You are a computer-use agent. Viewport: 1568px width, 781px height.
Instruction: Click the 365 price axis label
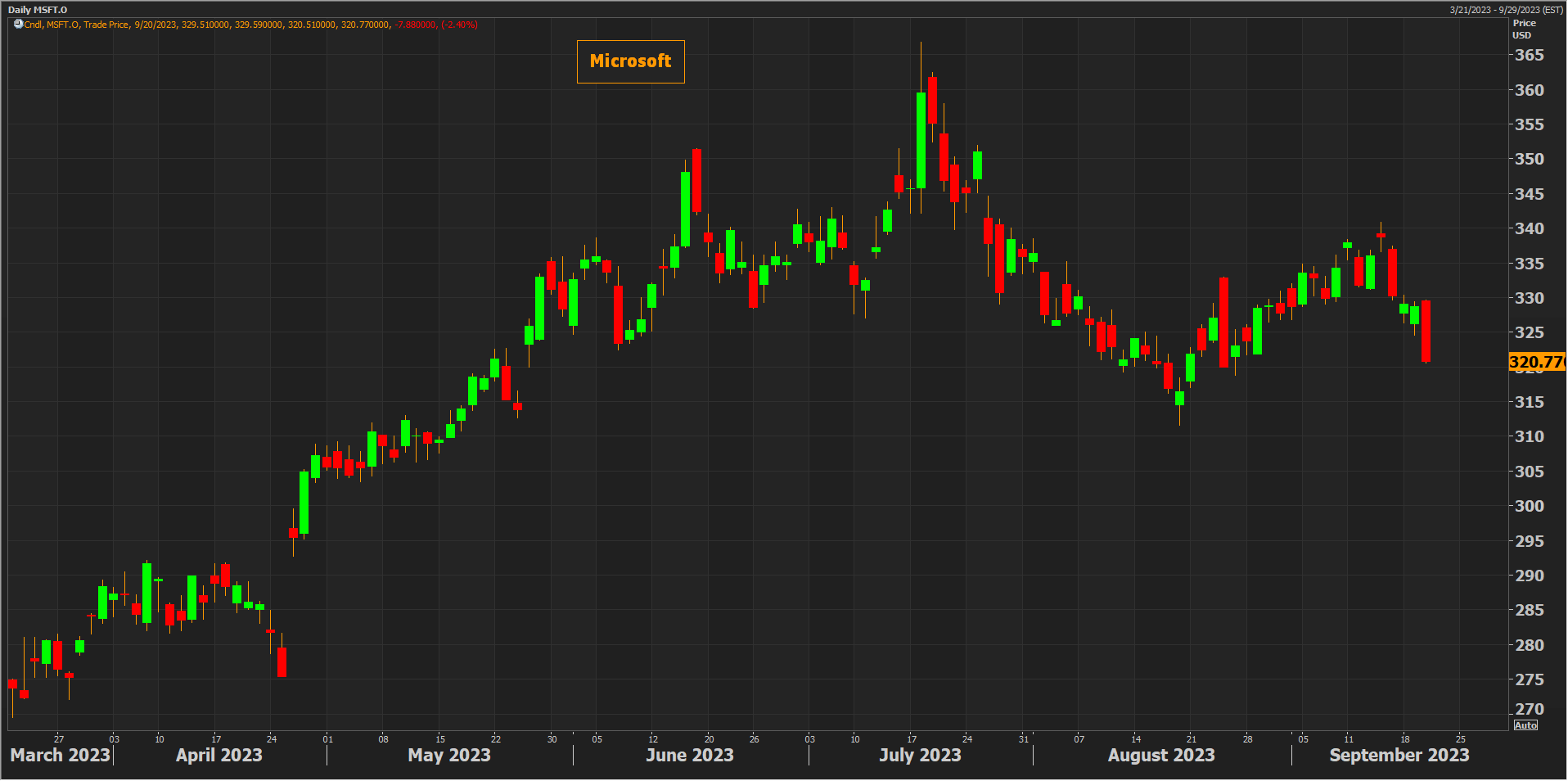[1529, 55]
